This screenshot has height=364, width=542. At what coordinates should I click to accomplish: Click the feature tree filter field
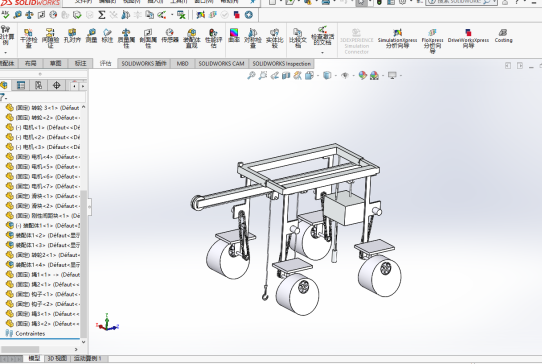[x=43, y=97]
